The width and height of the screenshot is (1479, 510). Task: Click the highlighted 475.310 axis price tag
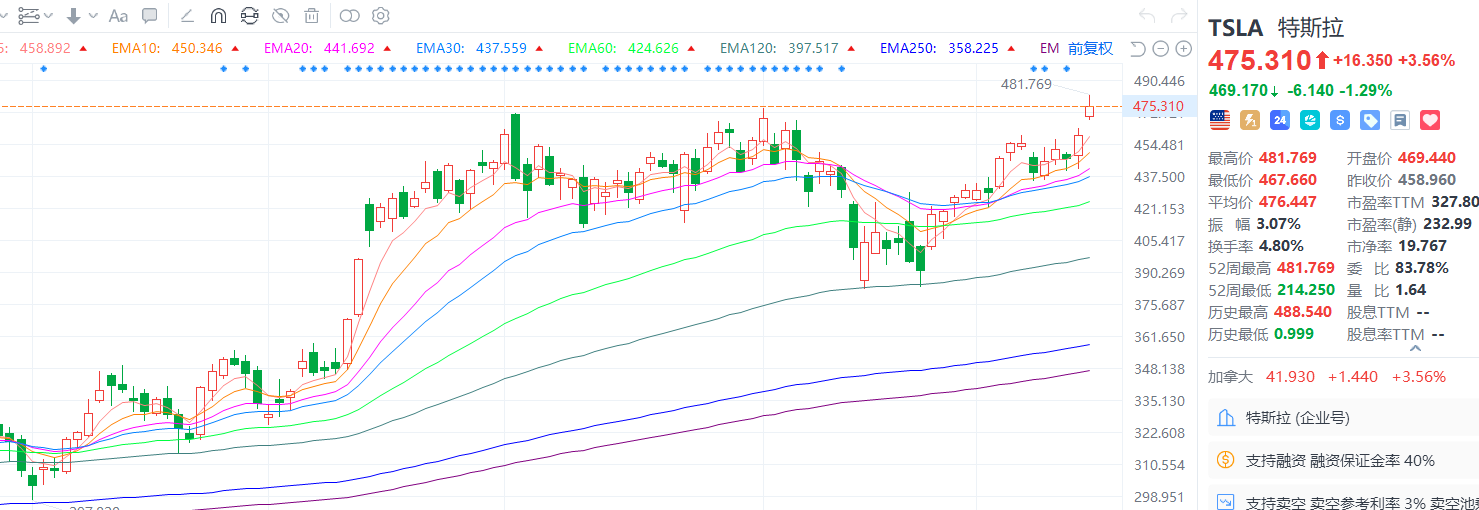(1158, 106)
